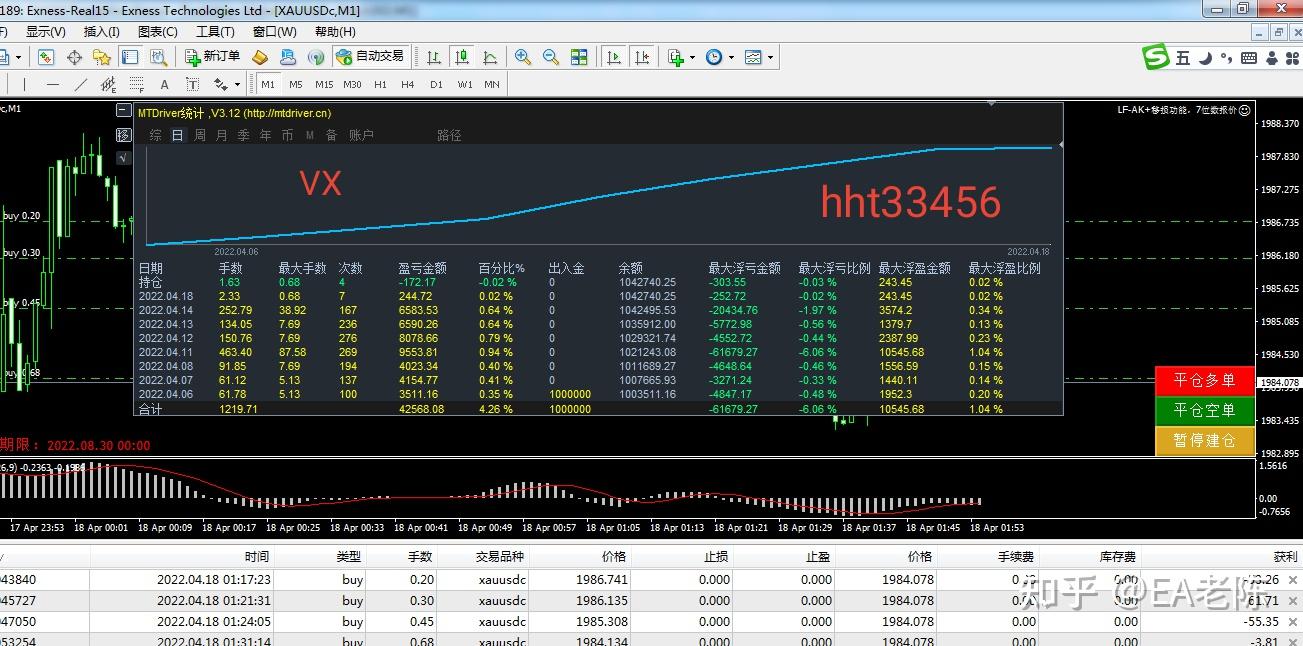The width and height of the screenshot is (1303, 646).
Task: Switch chart to line chart
Action: coord(490,57)
